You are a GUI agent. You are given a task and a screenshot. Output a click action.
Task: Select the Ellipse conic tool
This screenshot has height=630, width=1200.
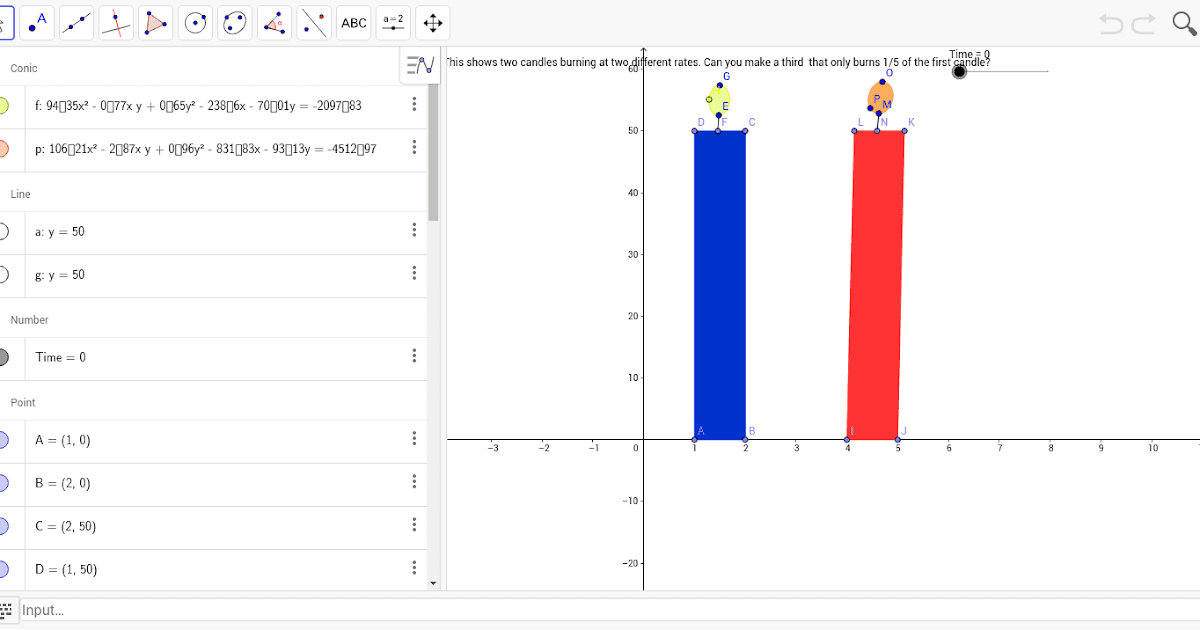point(235,22)
